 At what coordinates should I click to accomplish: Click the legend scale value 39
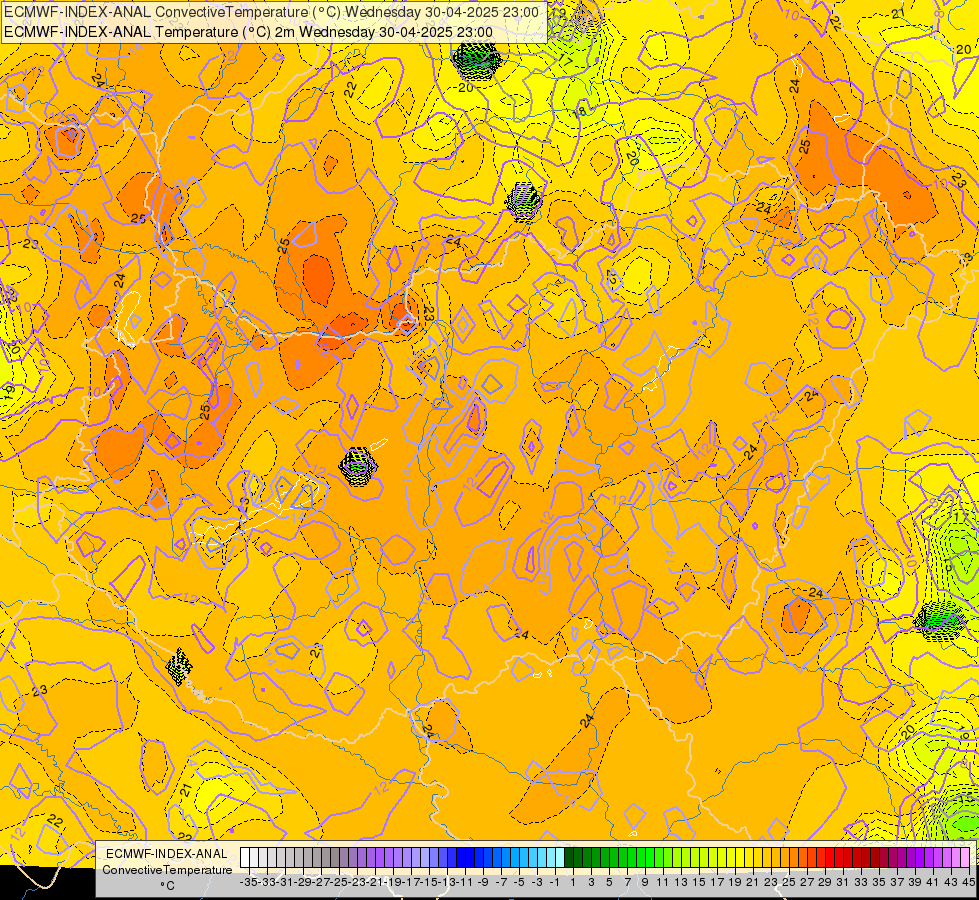915,883
